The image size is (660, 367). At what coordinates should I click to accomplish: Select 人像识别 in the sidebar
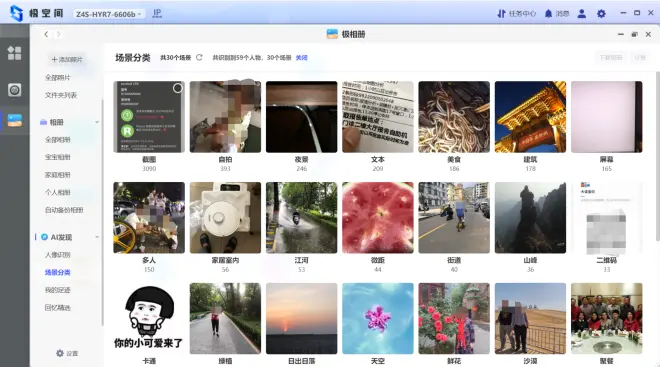(58, 255)
